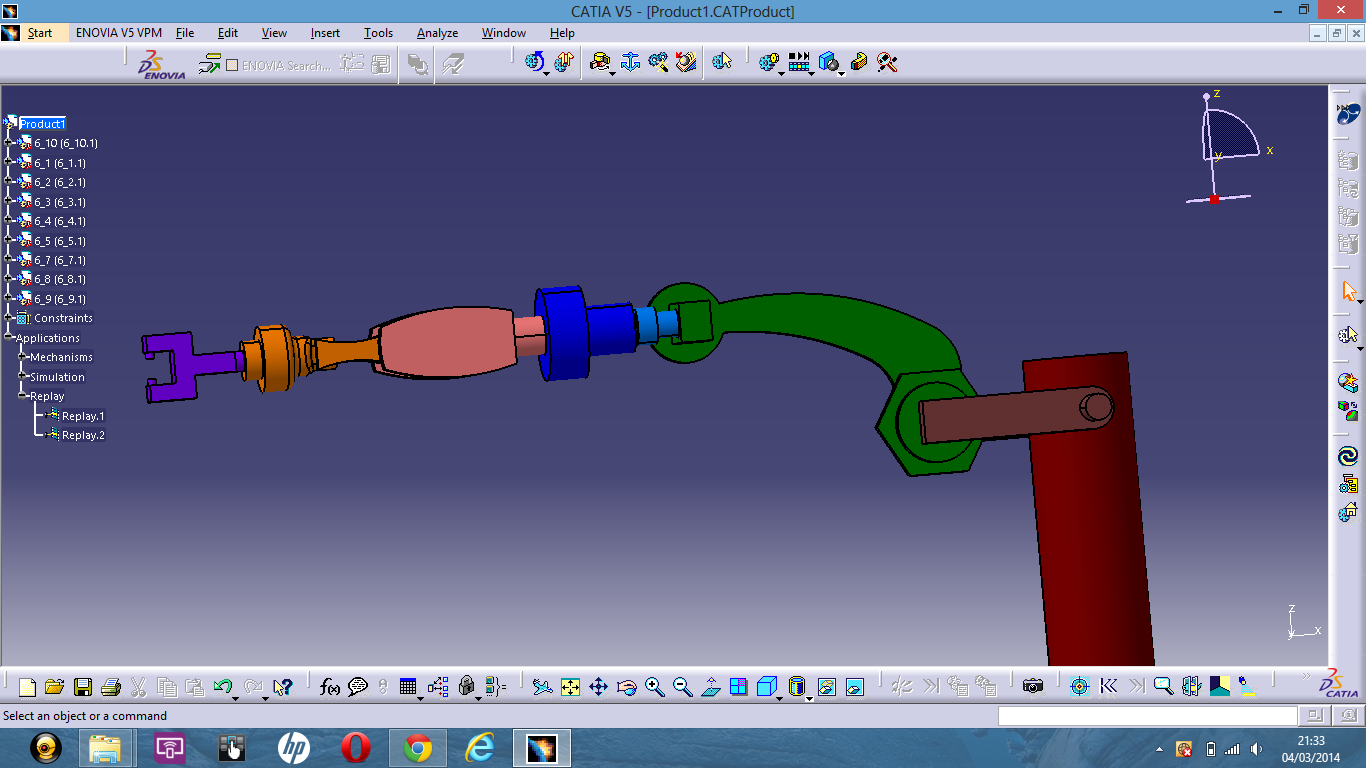Open Chrome from the taskbar
This screenshot has width=1366, height=768.
click(418, 748)
